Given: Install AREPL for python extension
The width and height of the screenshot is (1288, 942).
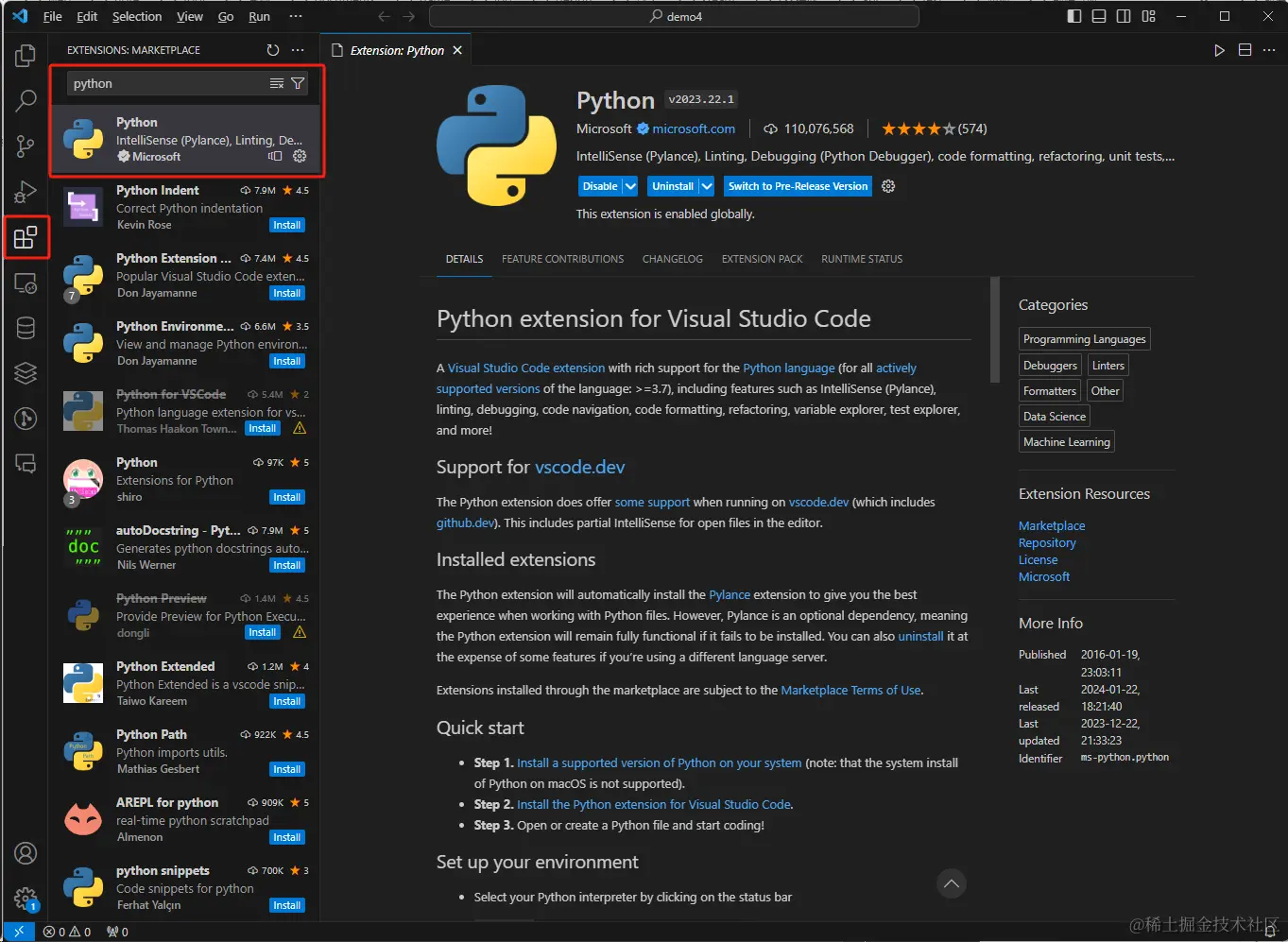Looking at the screenshot, I should pyautogui.click(x=287, y=837).
